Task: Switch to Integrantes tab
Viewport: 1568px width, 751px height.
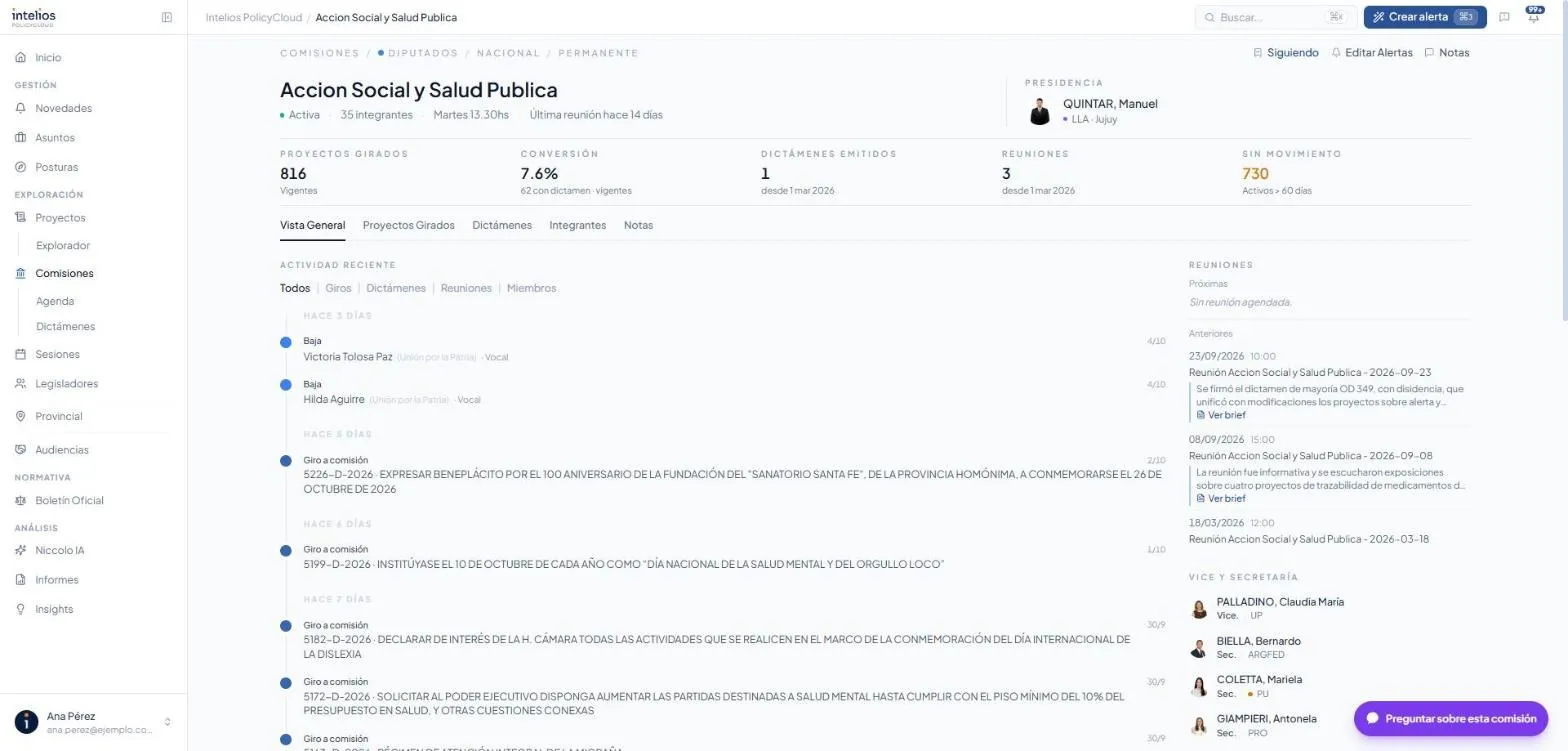Action: click(x=578, y=225)
